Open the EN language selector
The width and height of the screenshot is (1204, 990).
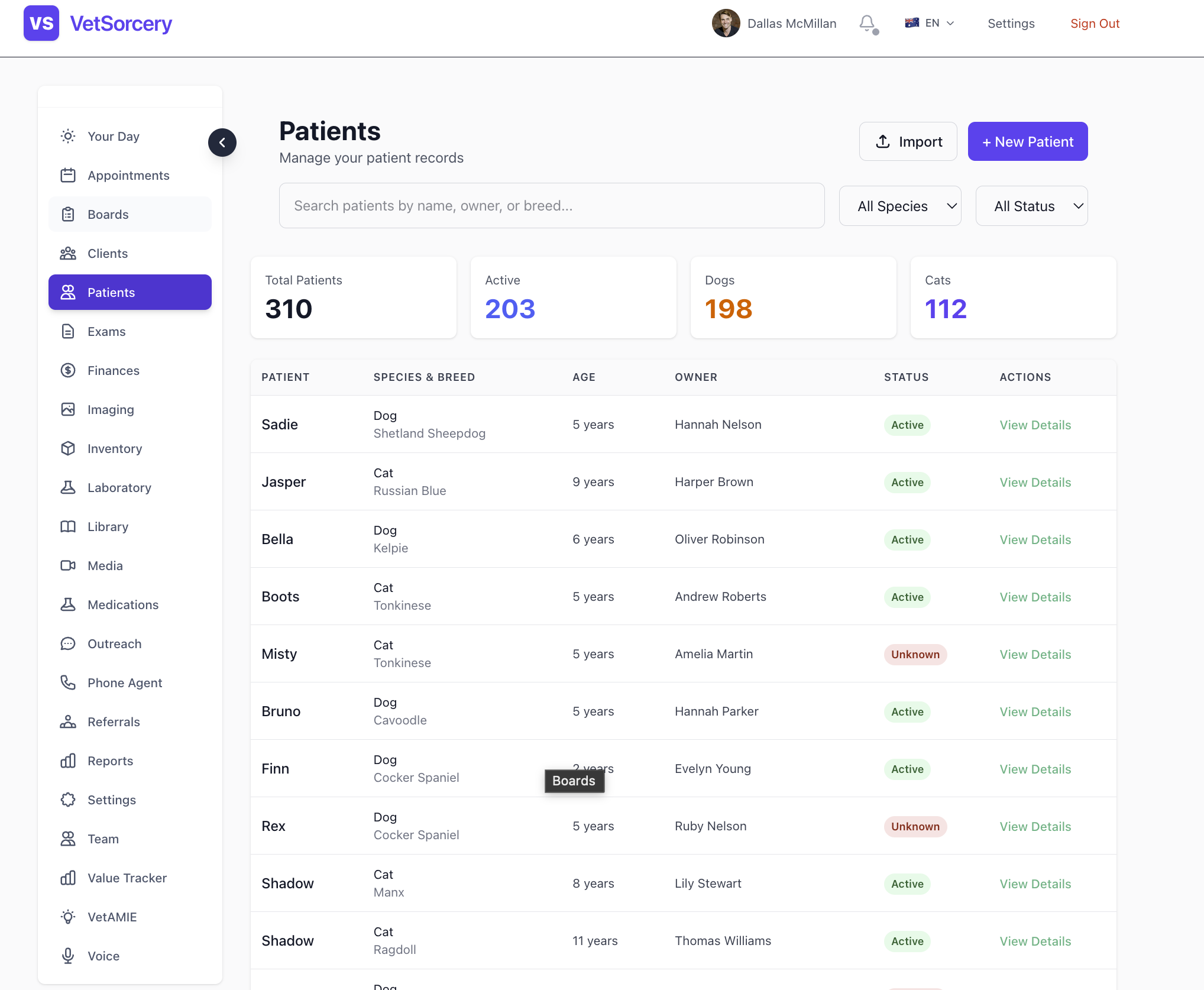(x=930, y=24)
